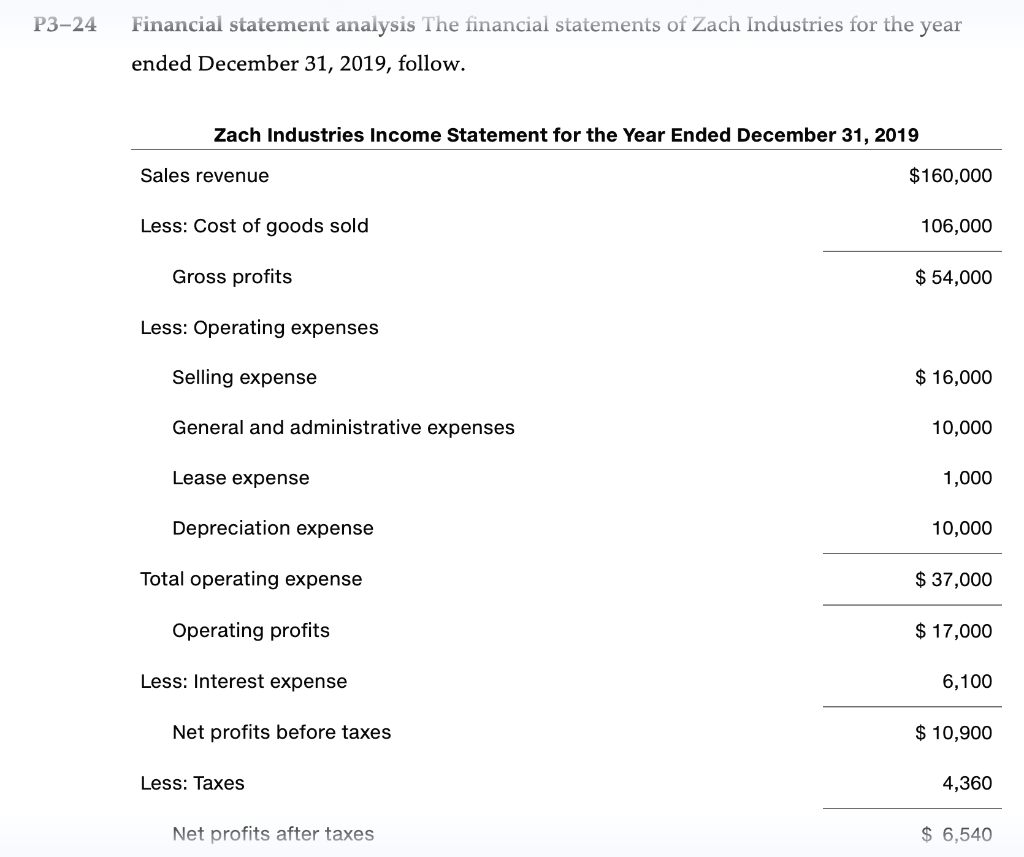The image size is (1024, 857).
Task: Click the Sales revenue row label
Action: click(x=205, y=176)
